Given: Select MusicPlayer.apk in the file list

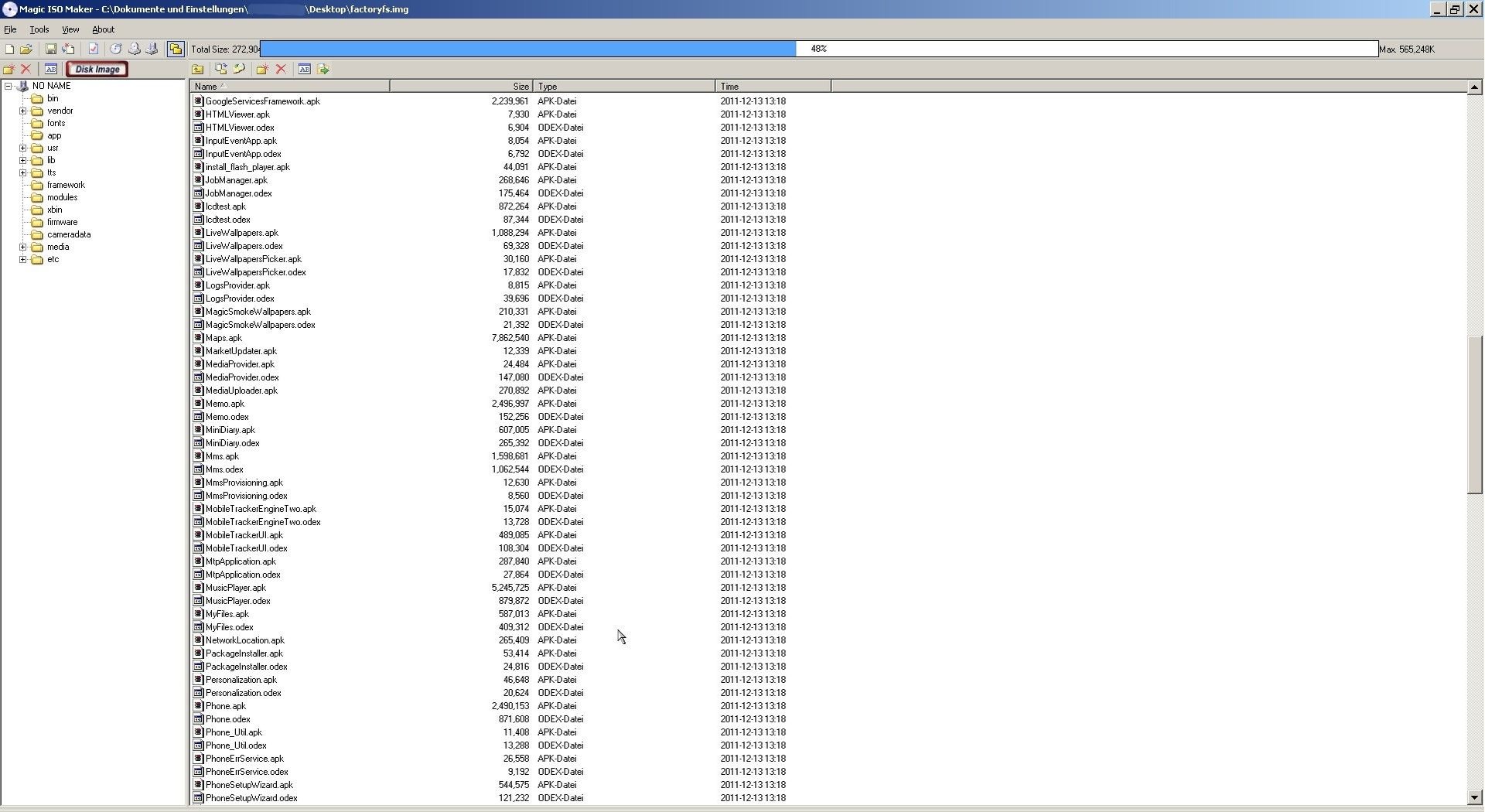Looking at the screenshot, I should click(235, 588).
